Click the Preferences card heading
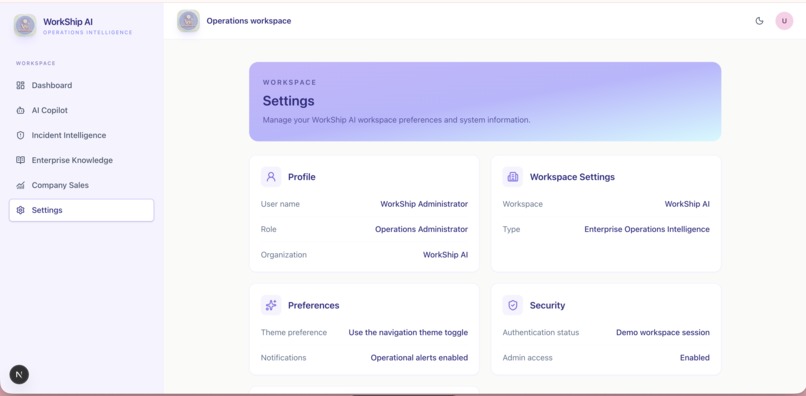The image size is (806, 396). [314, 305]
